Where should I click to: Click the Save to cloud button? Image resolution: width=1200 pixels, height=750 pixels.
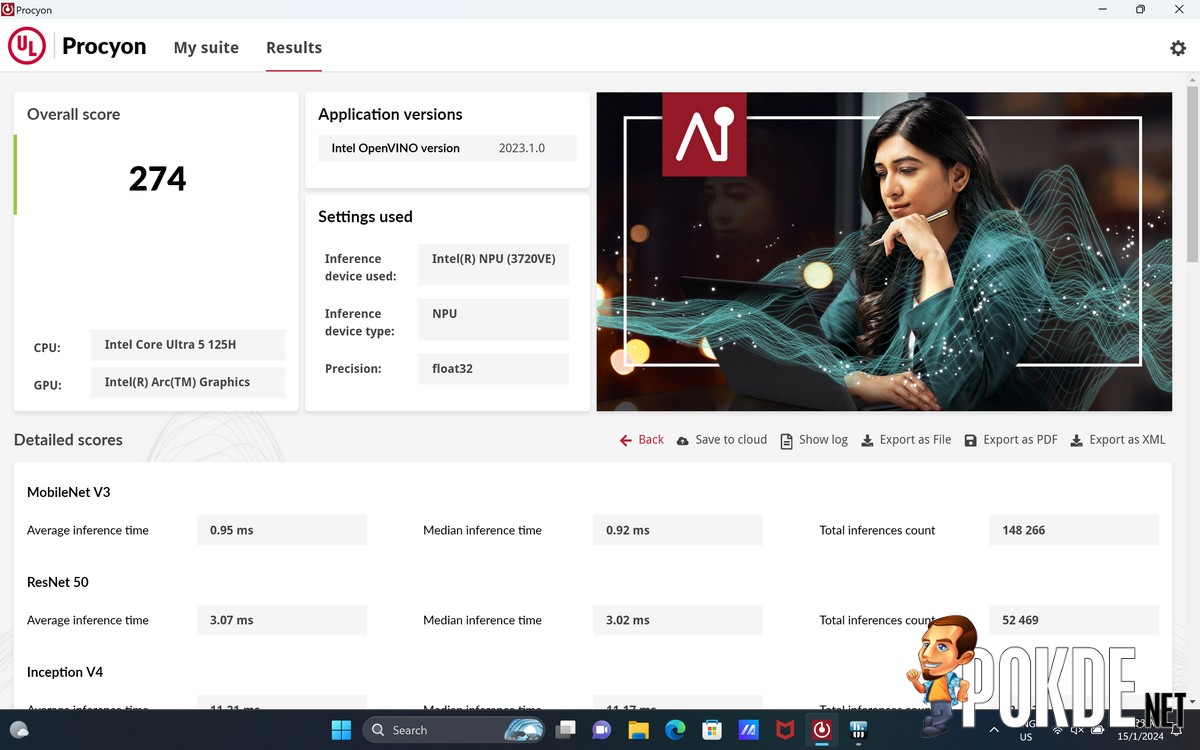pyautogui.click(x=722, y=439)
